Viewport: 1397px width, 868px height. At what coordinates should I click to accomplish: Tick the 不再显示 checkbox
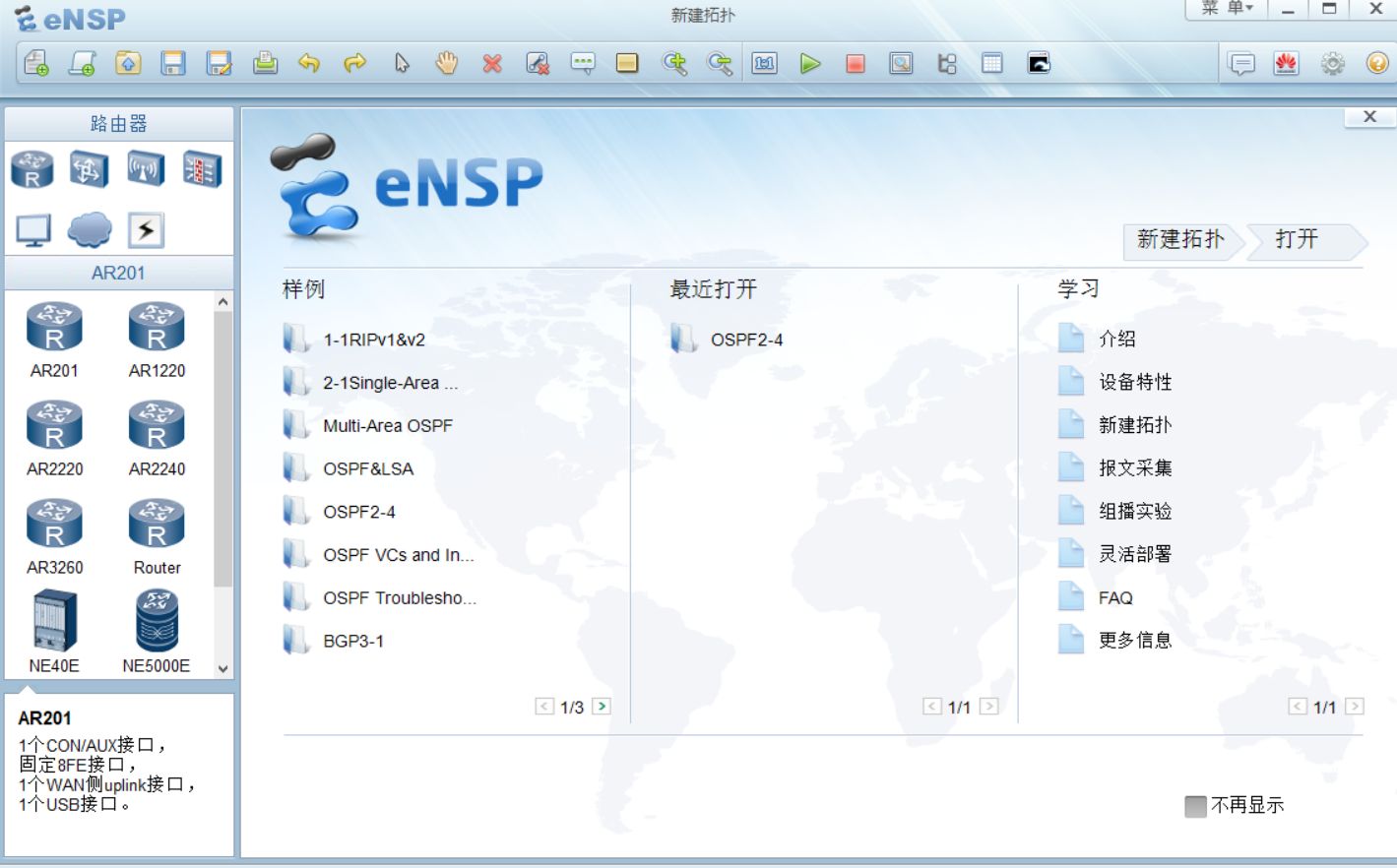[1195, 806]
